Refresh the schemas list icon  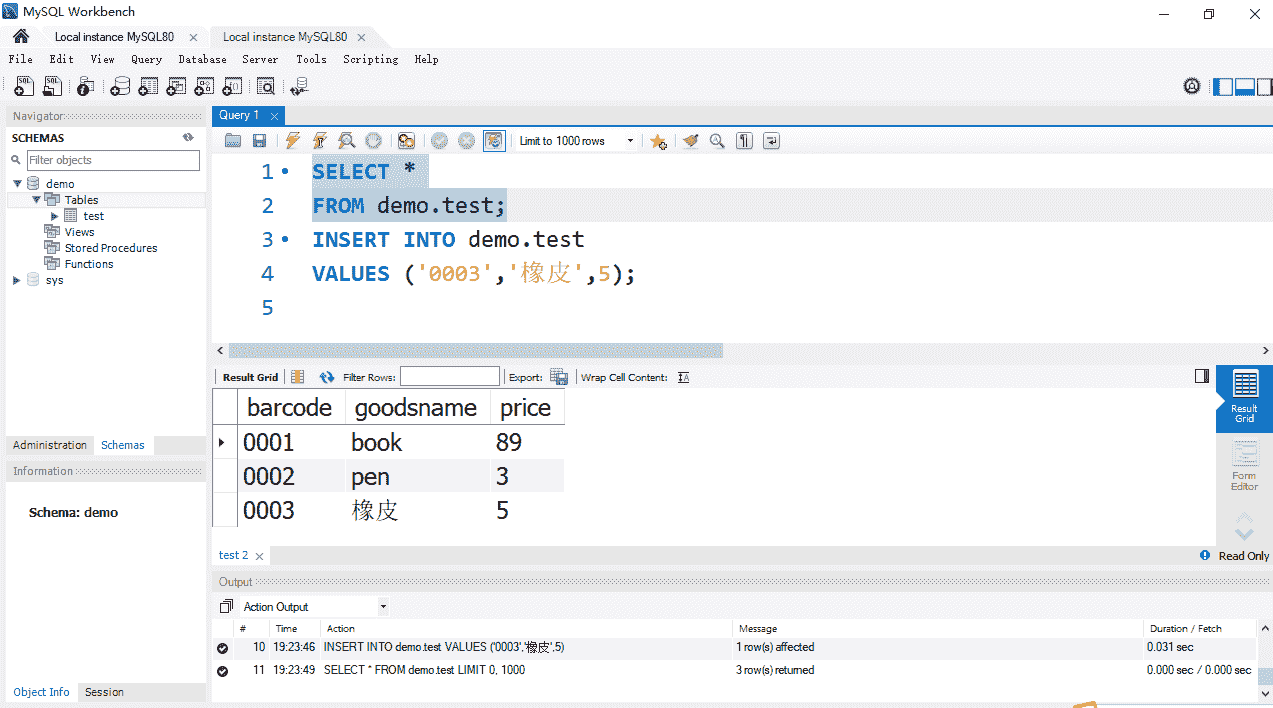pos(188,138)
